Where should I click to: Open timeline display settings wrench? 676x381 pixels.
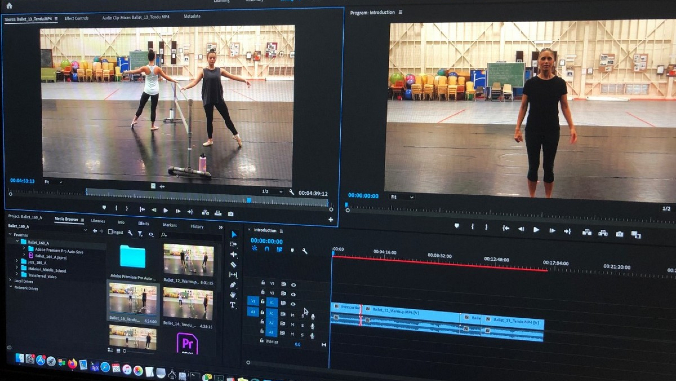click(304, 251)
